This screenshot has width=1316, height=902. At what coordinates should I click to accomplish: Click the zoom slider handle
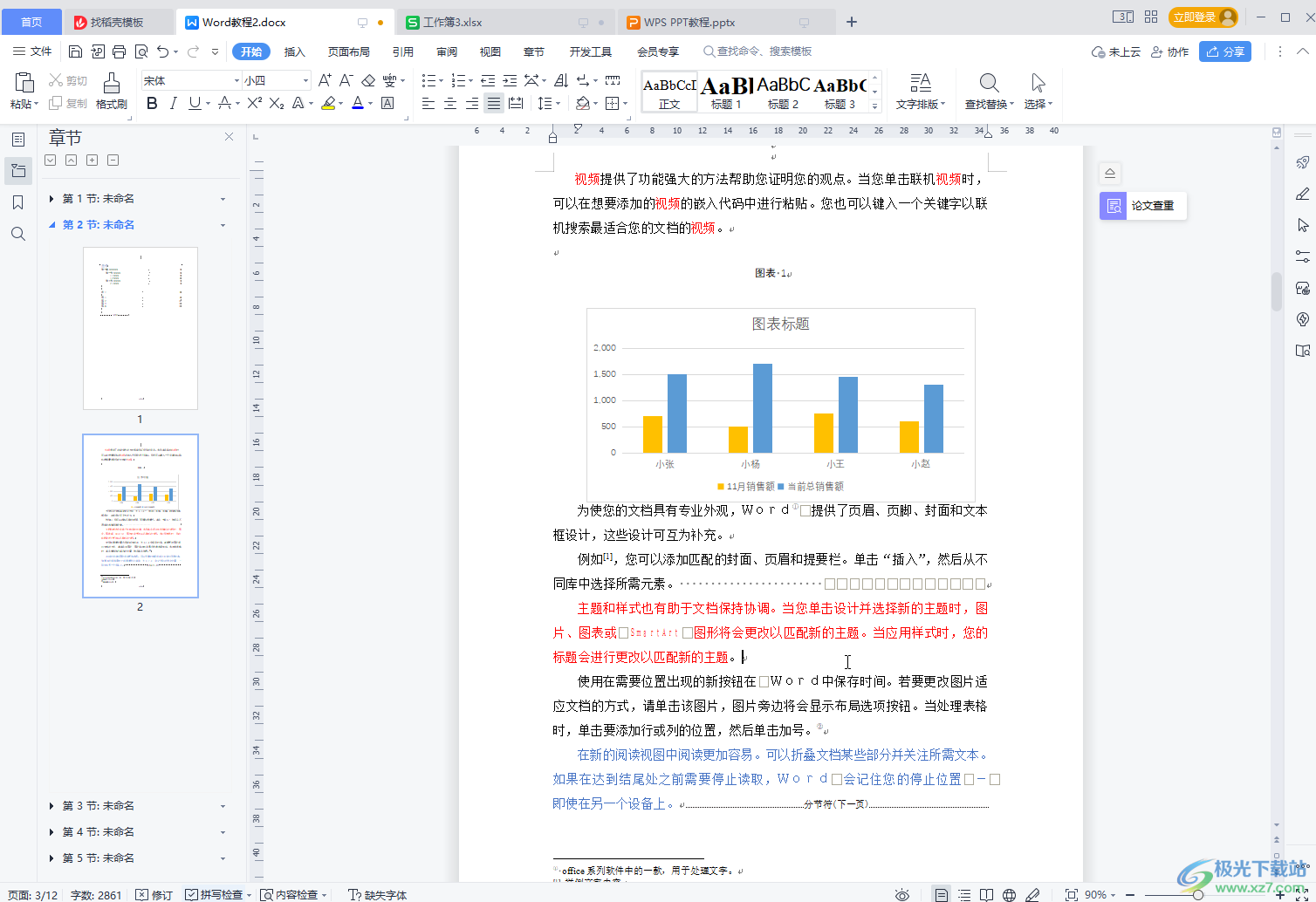click(x=1198, y=895)
